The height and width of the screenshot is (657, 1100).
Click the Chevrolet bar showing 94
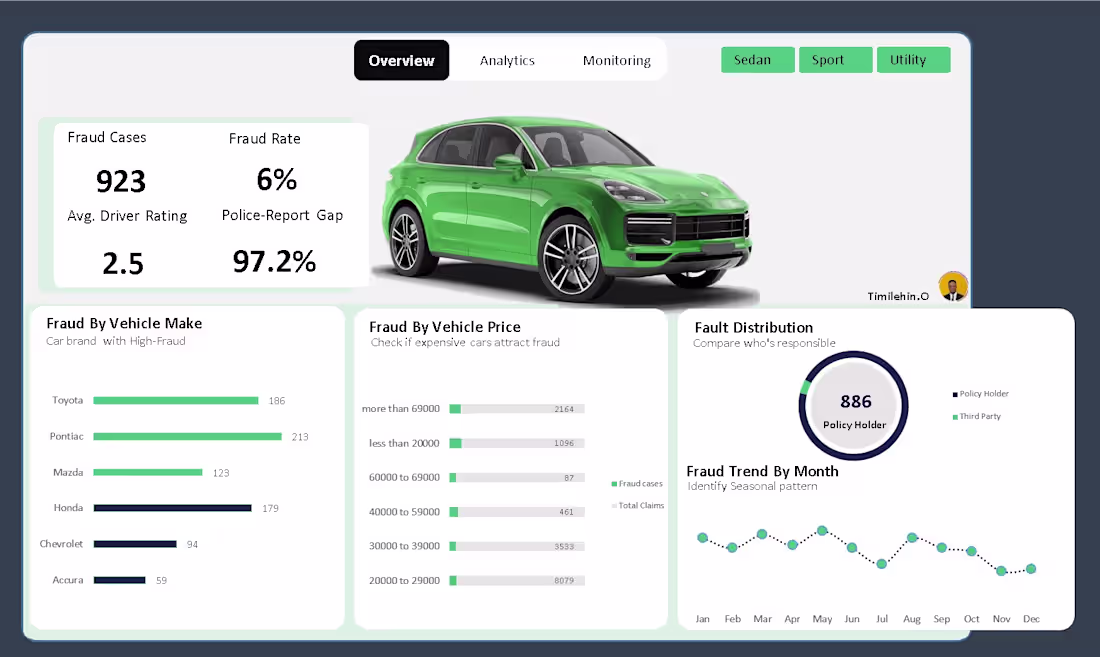coord(135,544)
